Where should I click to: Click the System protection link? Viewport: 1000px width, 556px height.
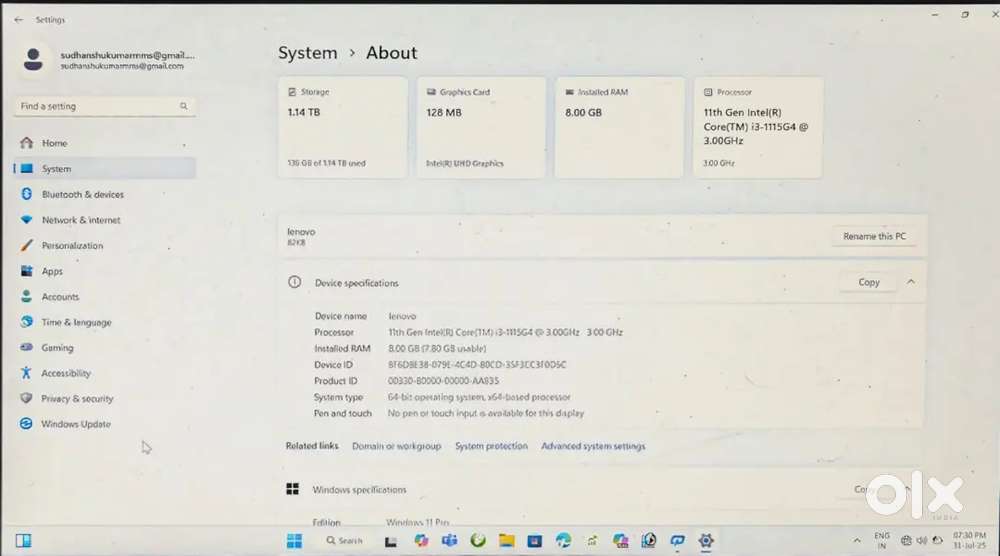[x=491, y=446]
